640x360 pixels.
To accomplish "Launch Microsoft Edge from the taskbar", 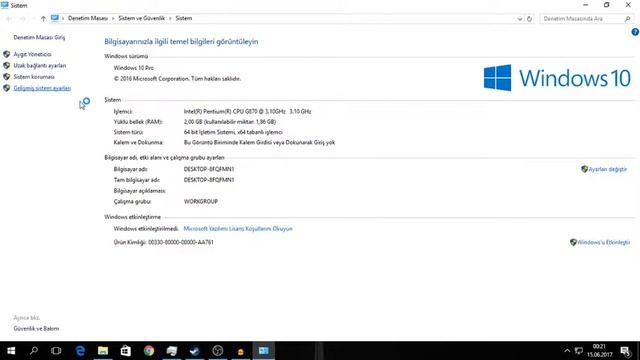I will coord(80,351).
